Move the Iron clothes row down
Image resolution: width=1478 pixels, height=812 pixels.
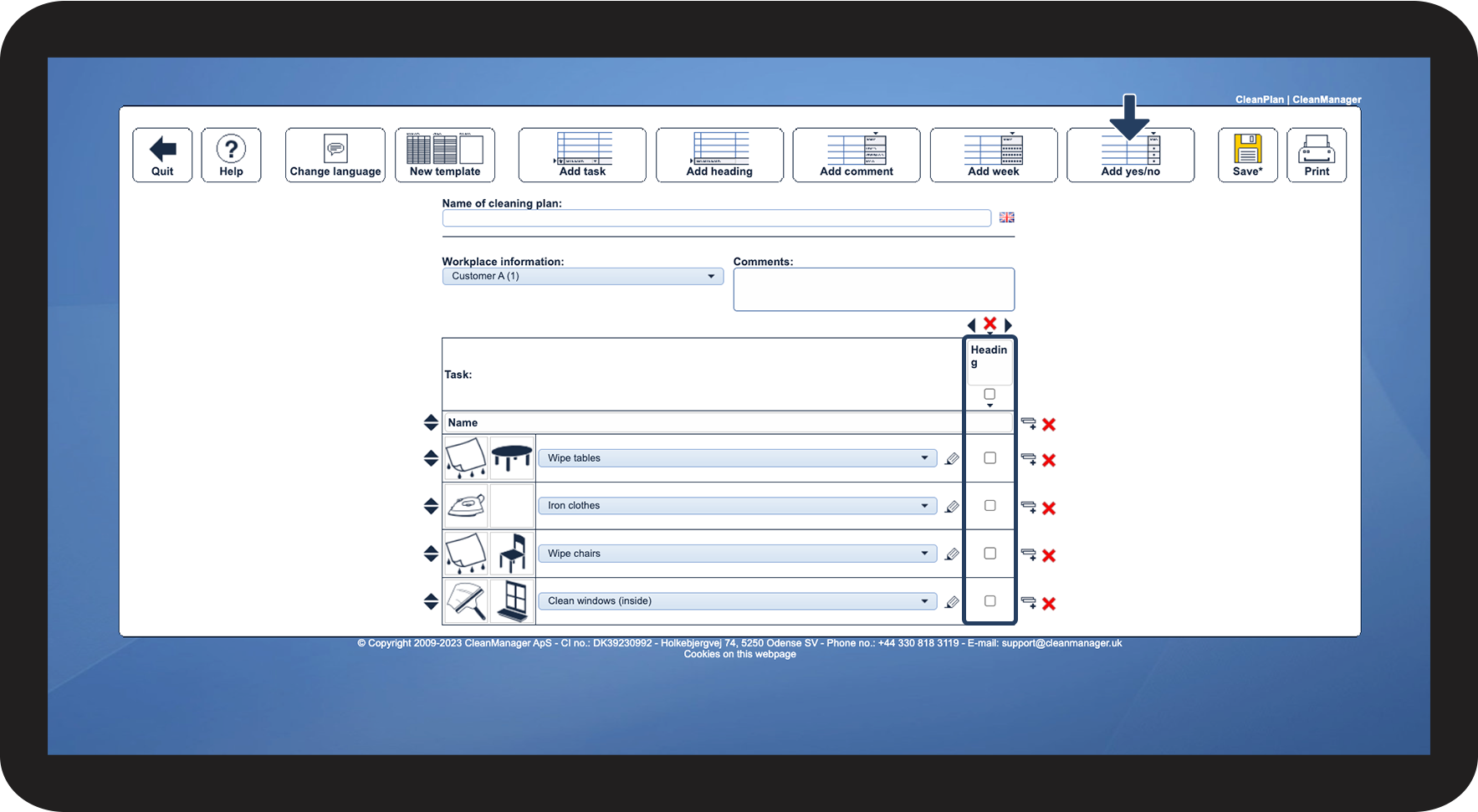(x=431, y=510)
